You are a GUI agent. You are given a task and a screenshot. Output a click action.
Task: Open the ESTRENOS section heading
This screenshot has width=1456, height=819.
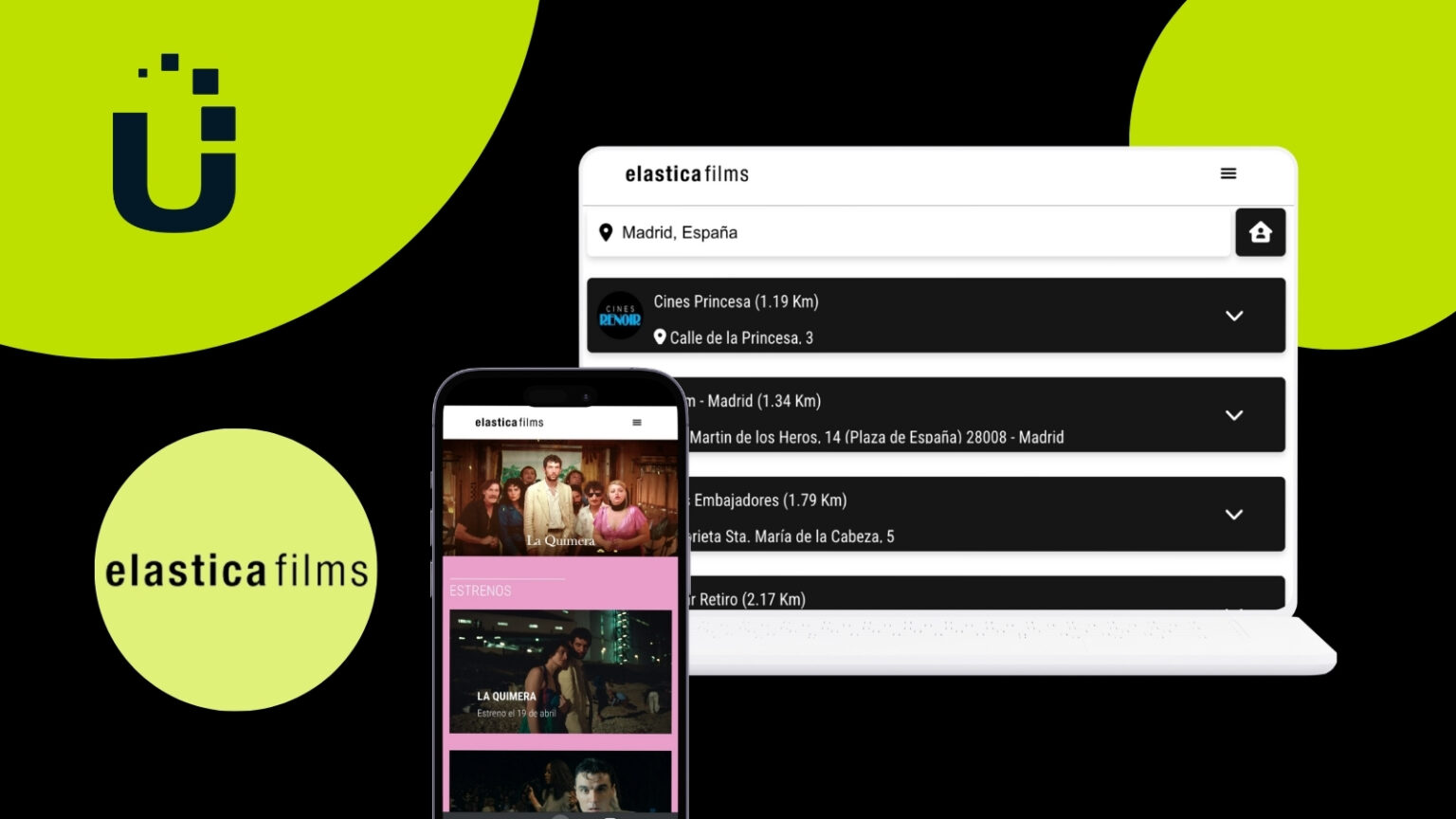(x=482, y=590)
